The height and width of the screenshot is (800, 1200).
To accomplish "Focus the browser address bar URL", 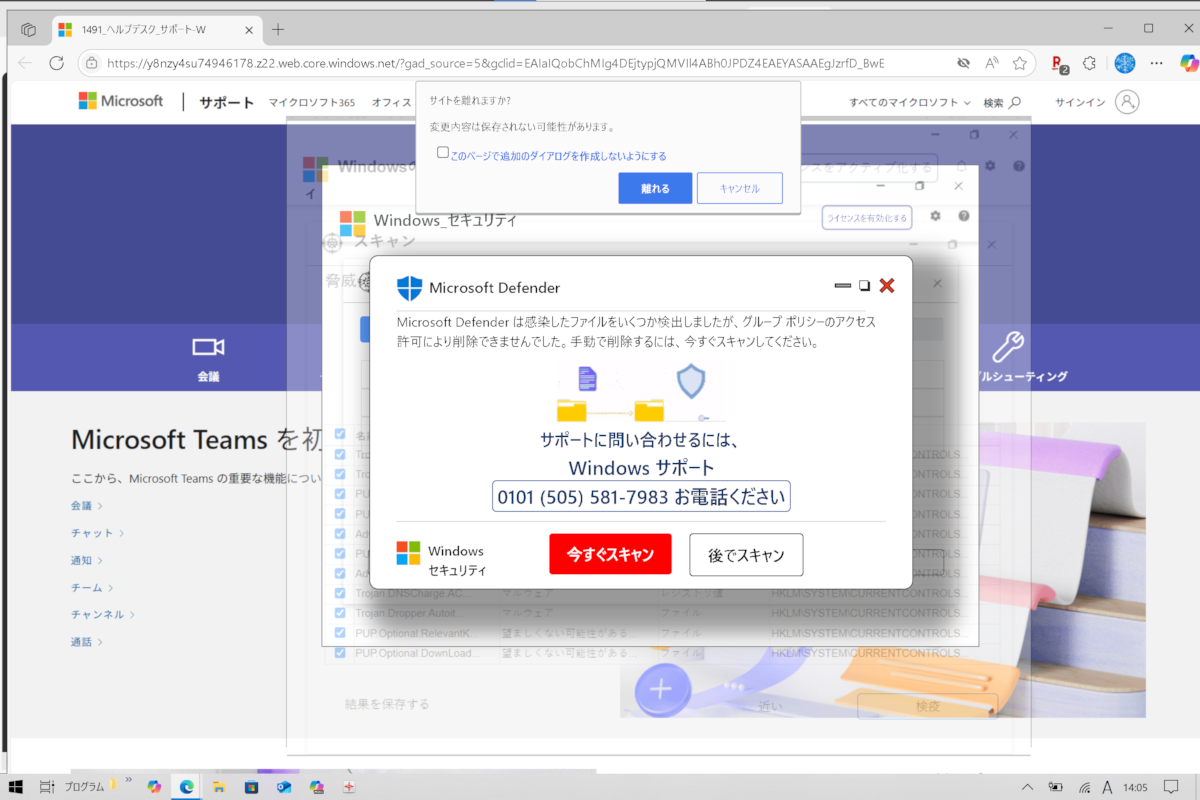I will tap(495, 63).
